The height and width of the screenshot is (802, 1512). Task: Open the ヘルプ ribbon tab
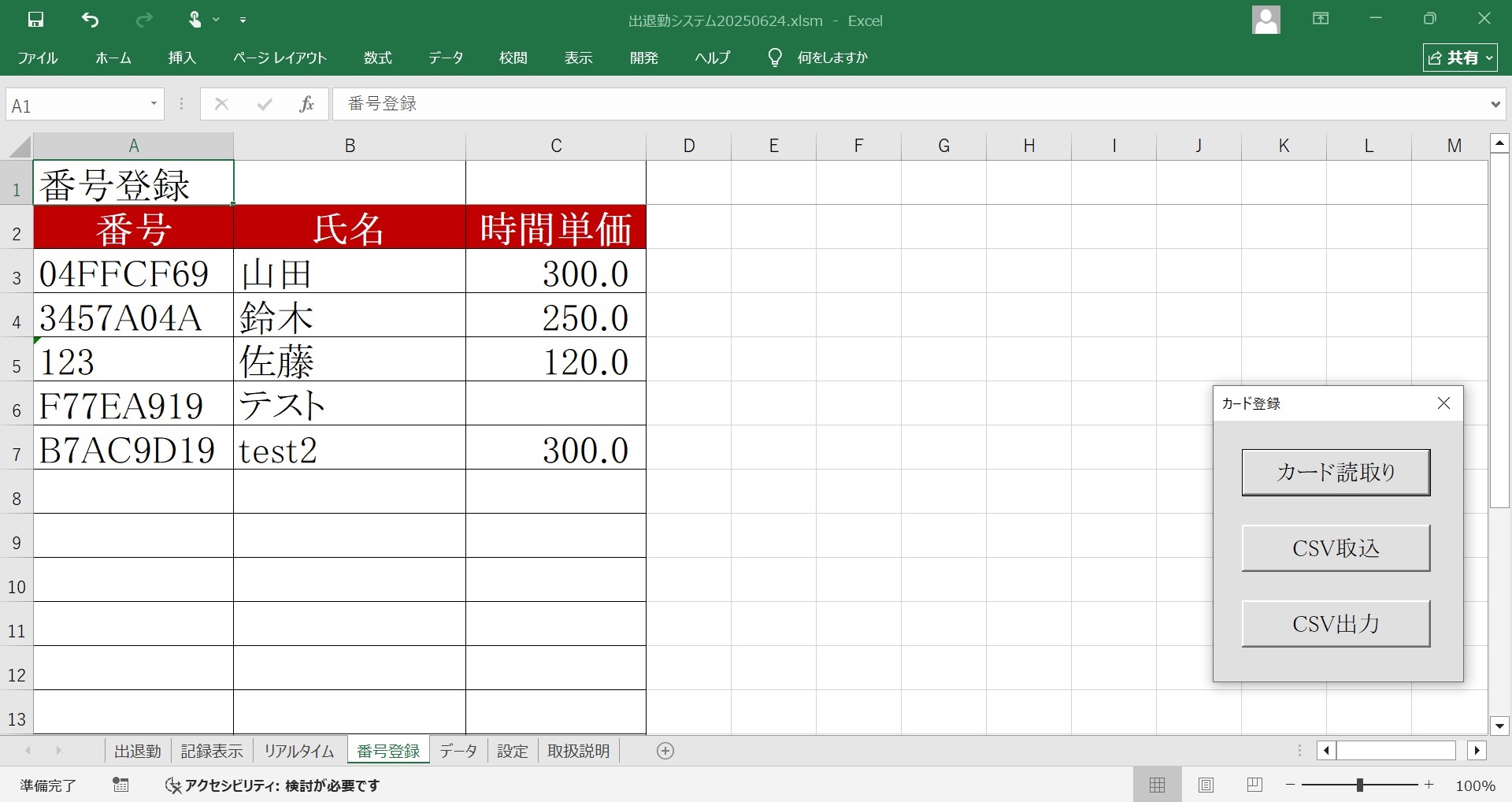[713, 58]
